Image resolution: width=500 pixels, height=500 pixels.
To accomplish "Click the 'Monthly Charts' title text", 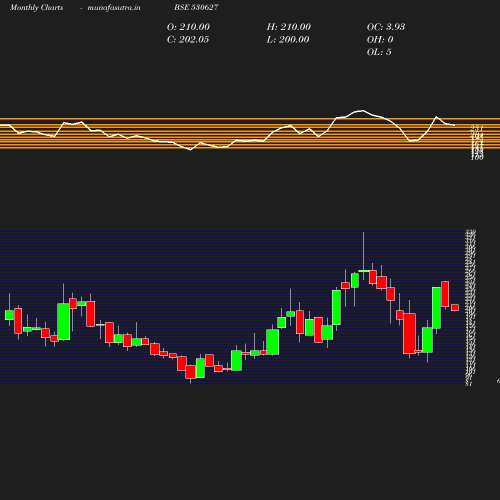I will pyautogui.click(x=37, y=7).
